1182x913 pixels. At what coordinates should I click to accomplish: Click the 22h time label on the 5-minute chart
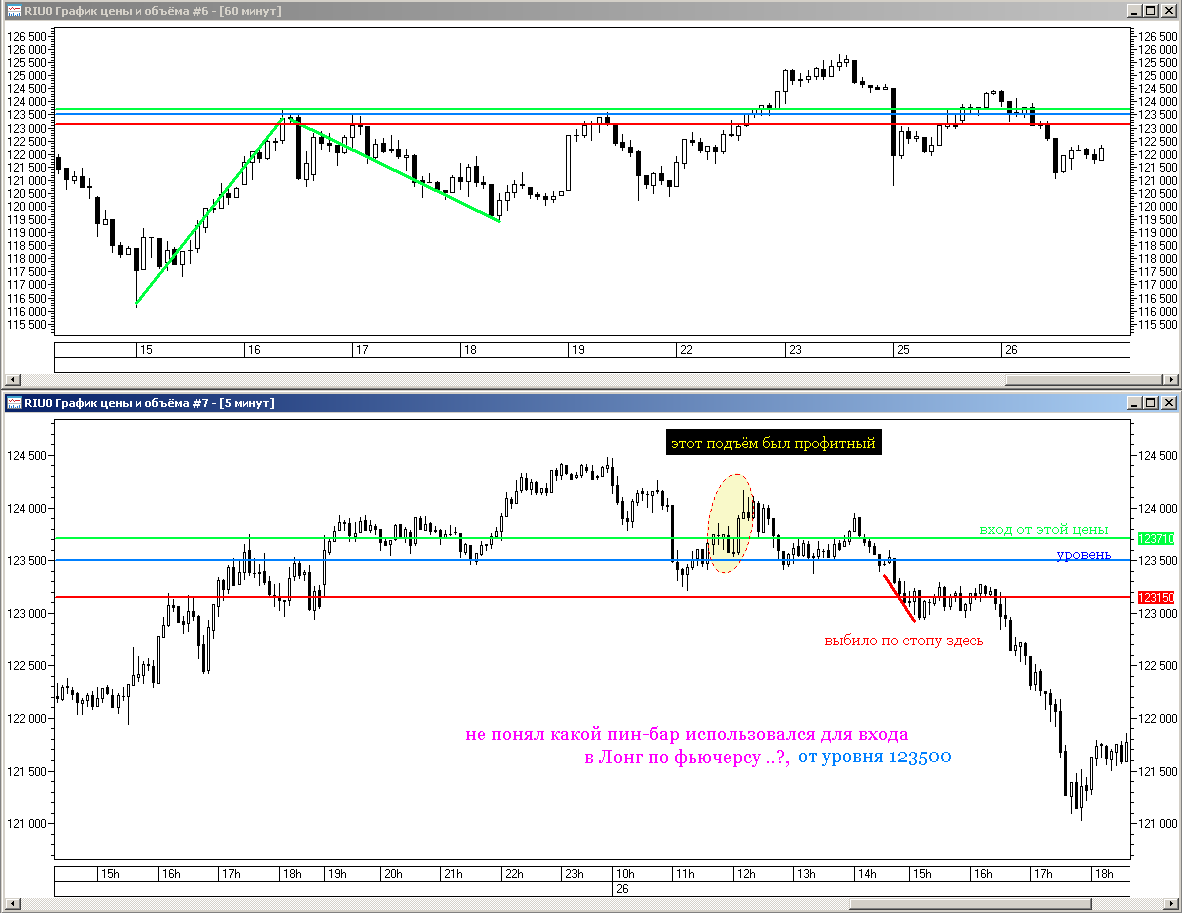[x=514, y=874]
